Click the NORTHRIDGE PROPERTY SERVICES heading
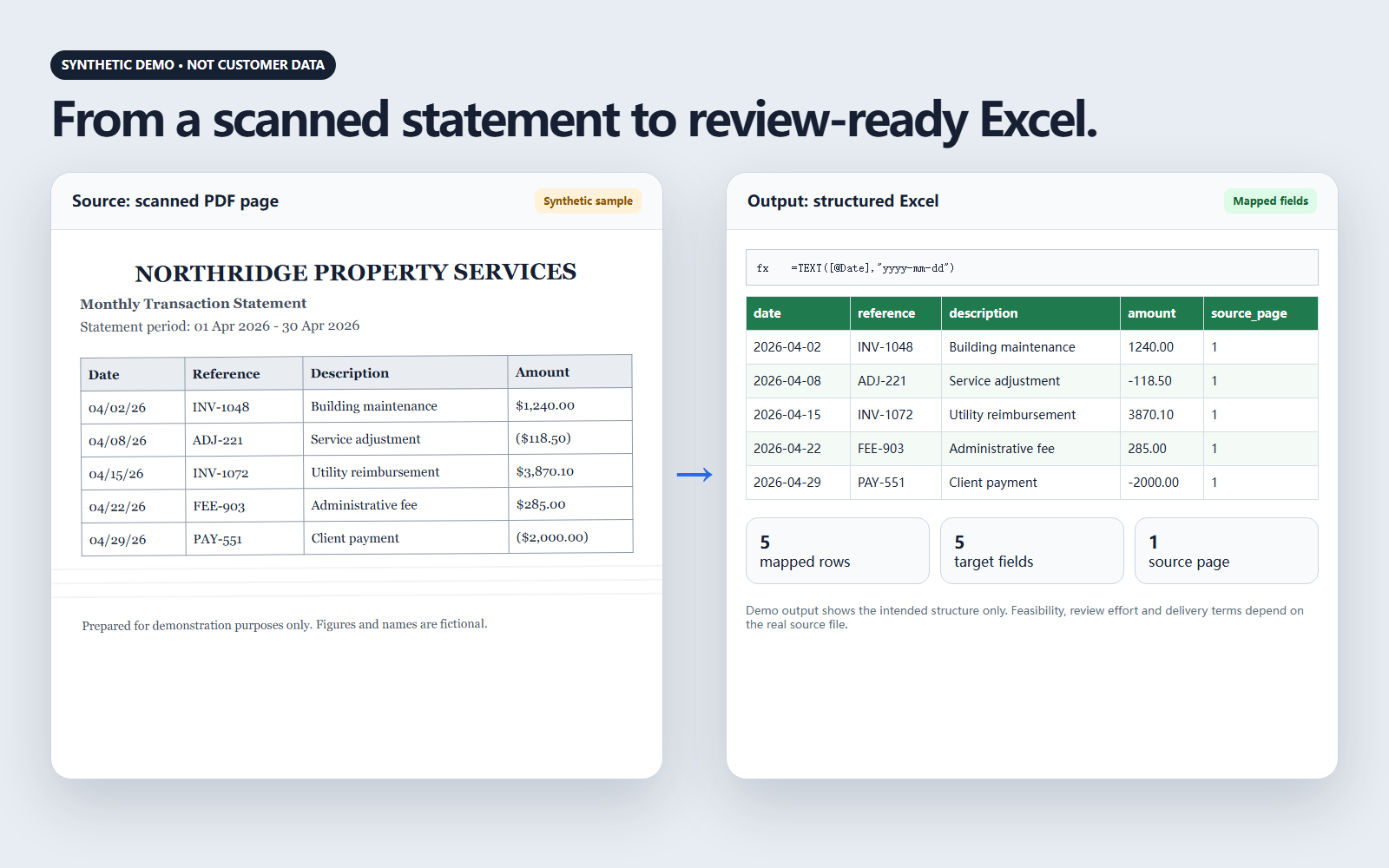Viewport: 1389px width, 868px height. coord(356,273)
